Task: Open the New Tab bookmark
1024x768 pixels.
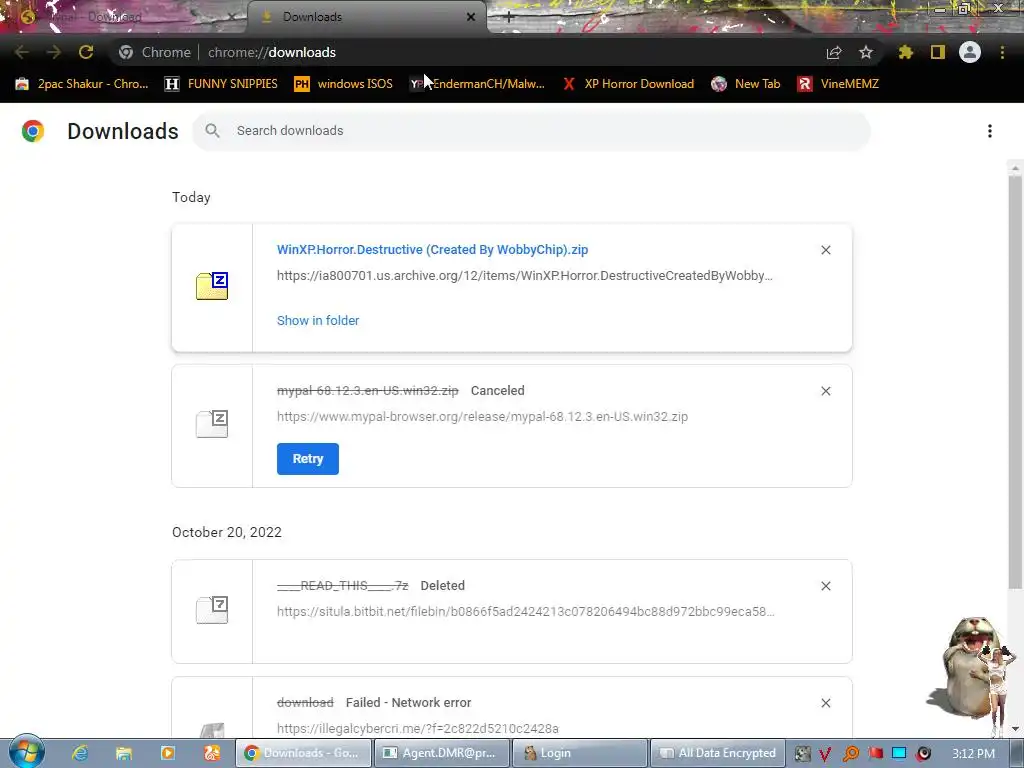Action: tap(746, 84)
